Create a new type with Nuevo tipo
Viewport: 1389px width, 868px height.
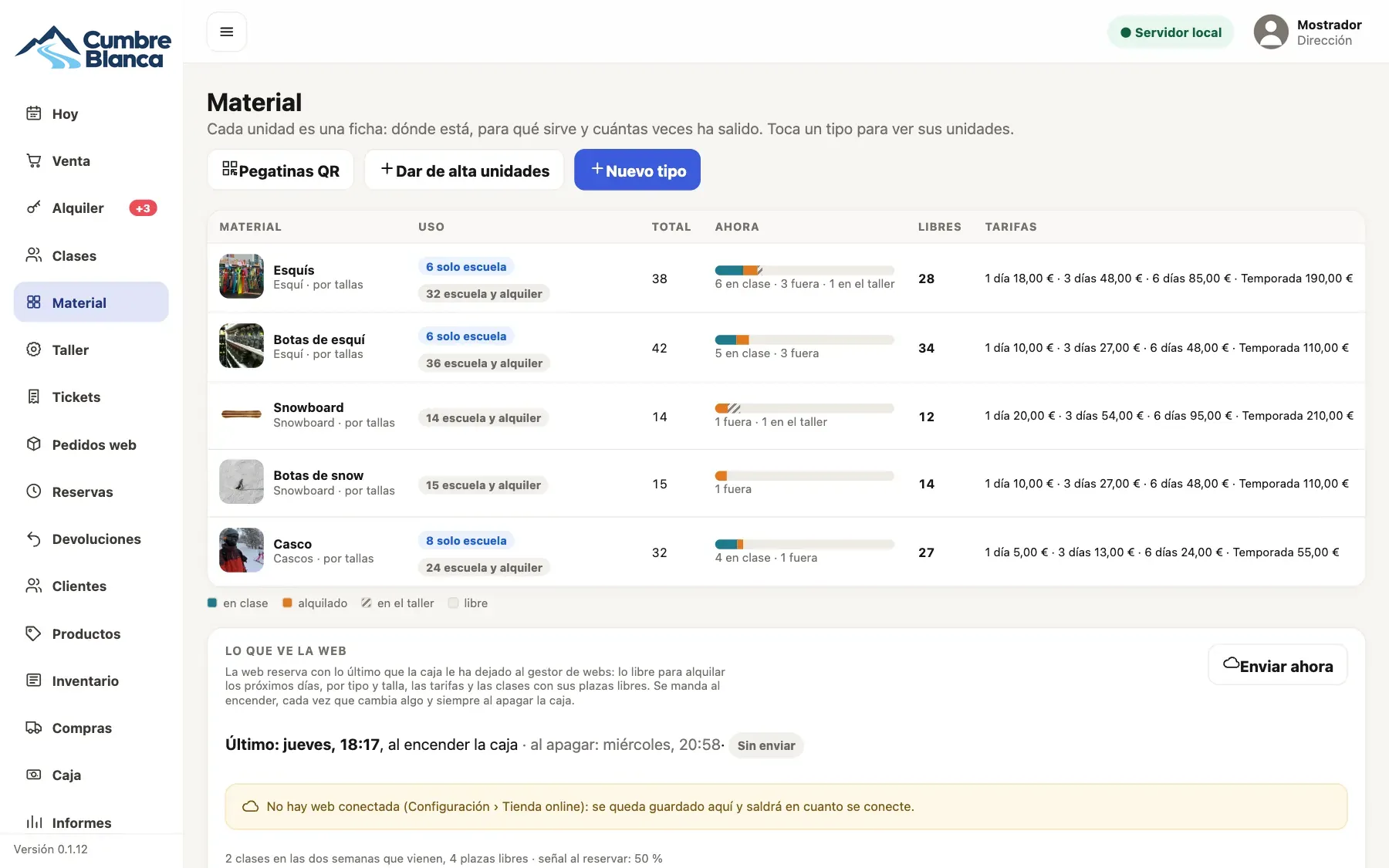(x=637, y=170)
